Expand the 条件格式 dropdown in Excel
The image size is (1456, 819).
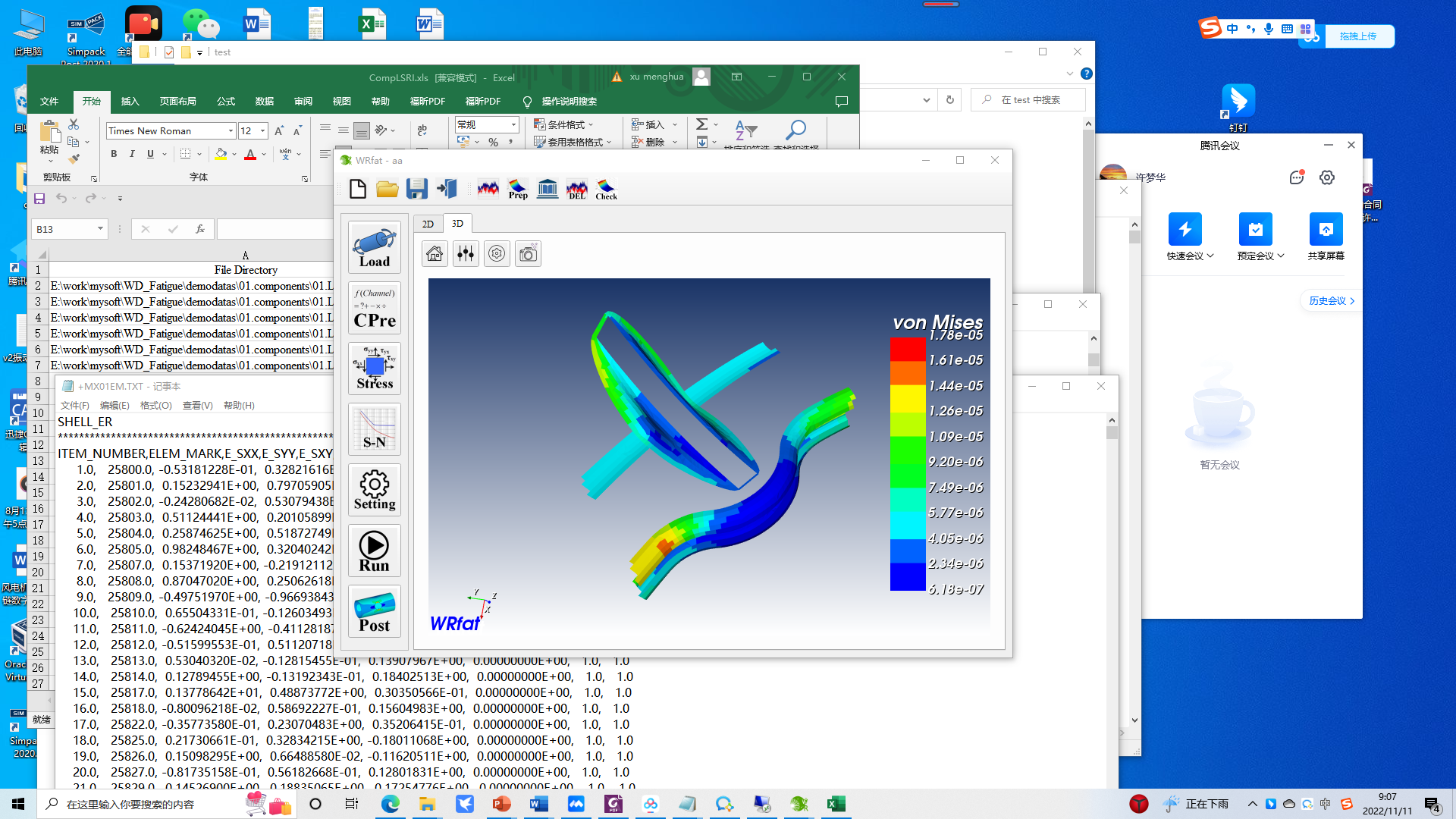[x=591, y=124]
